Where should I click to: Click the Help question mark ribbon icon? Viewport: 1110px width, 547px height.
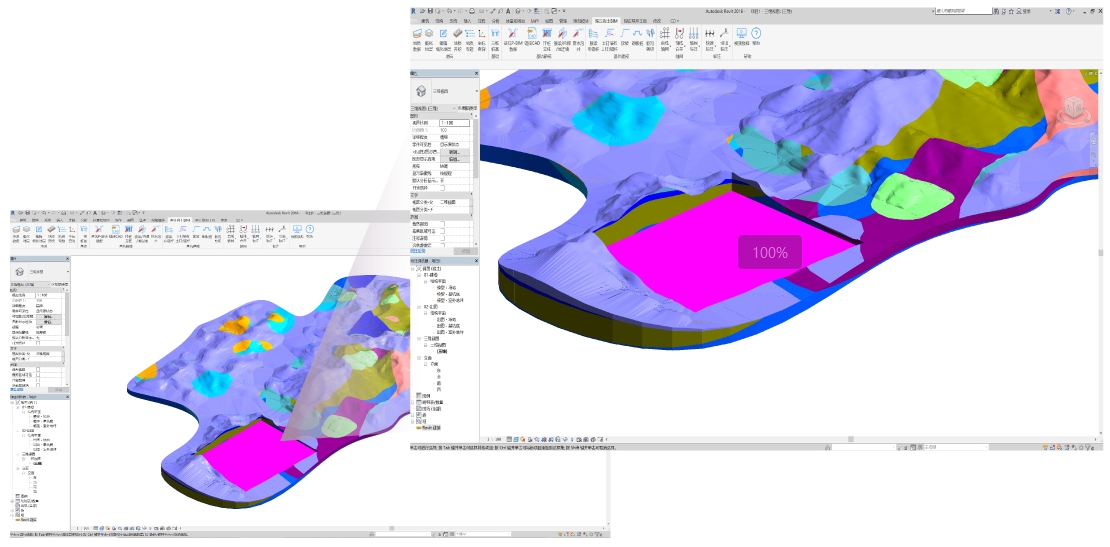[756, 34]
